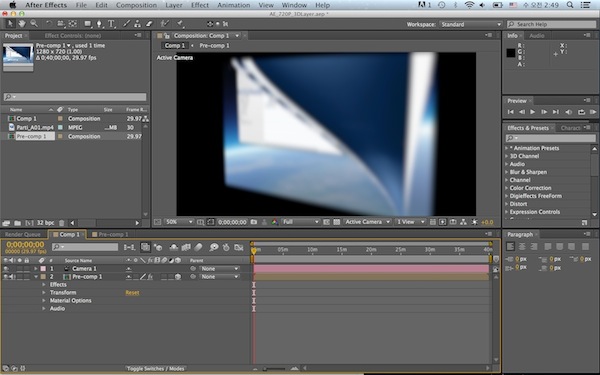Toggle Enable Motion Blur timeline switch
This screenshot has width=600, height=375.
click(x=198, y=248)
